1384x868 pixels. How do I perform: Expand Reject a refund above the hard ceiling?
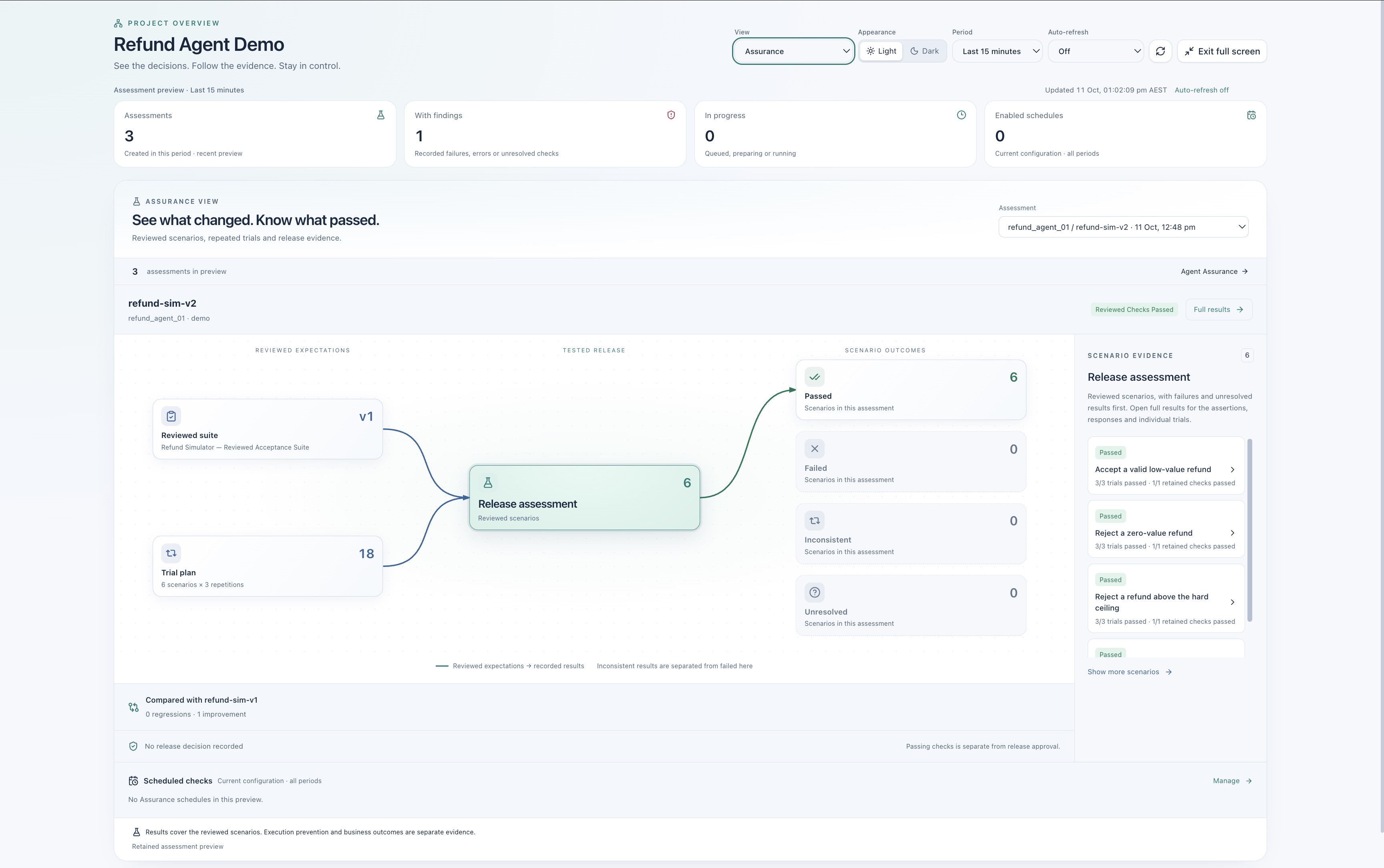click(1166, 599)
